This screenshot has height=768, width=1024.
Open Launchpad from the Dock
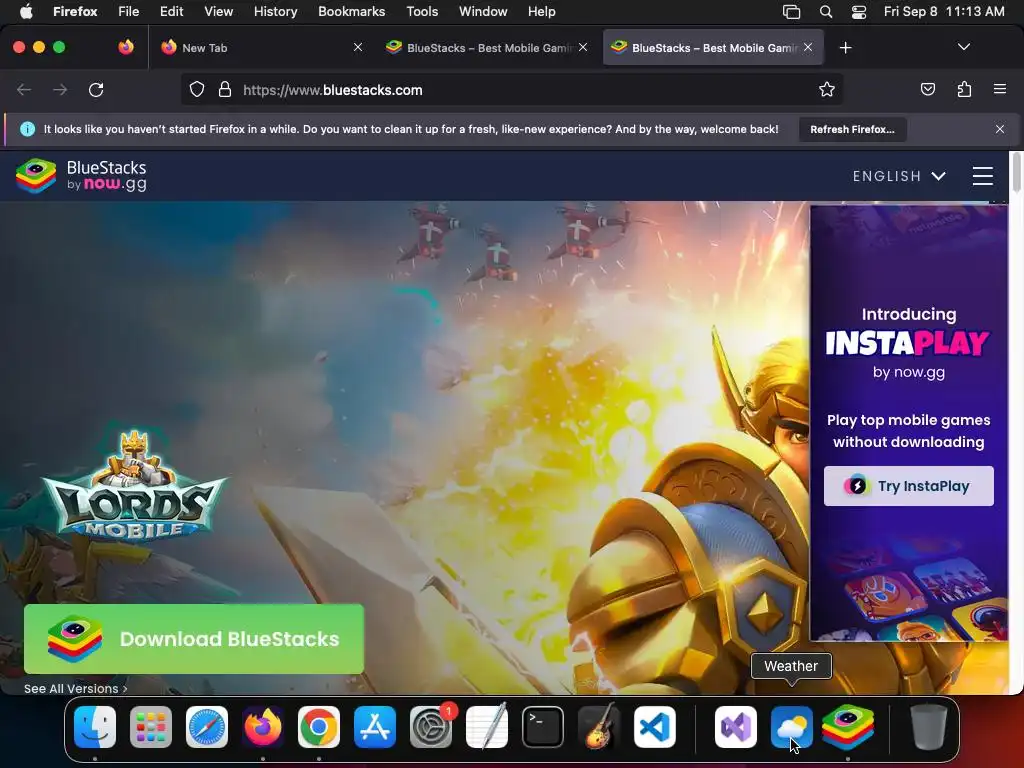[x=151, y=727]
